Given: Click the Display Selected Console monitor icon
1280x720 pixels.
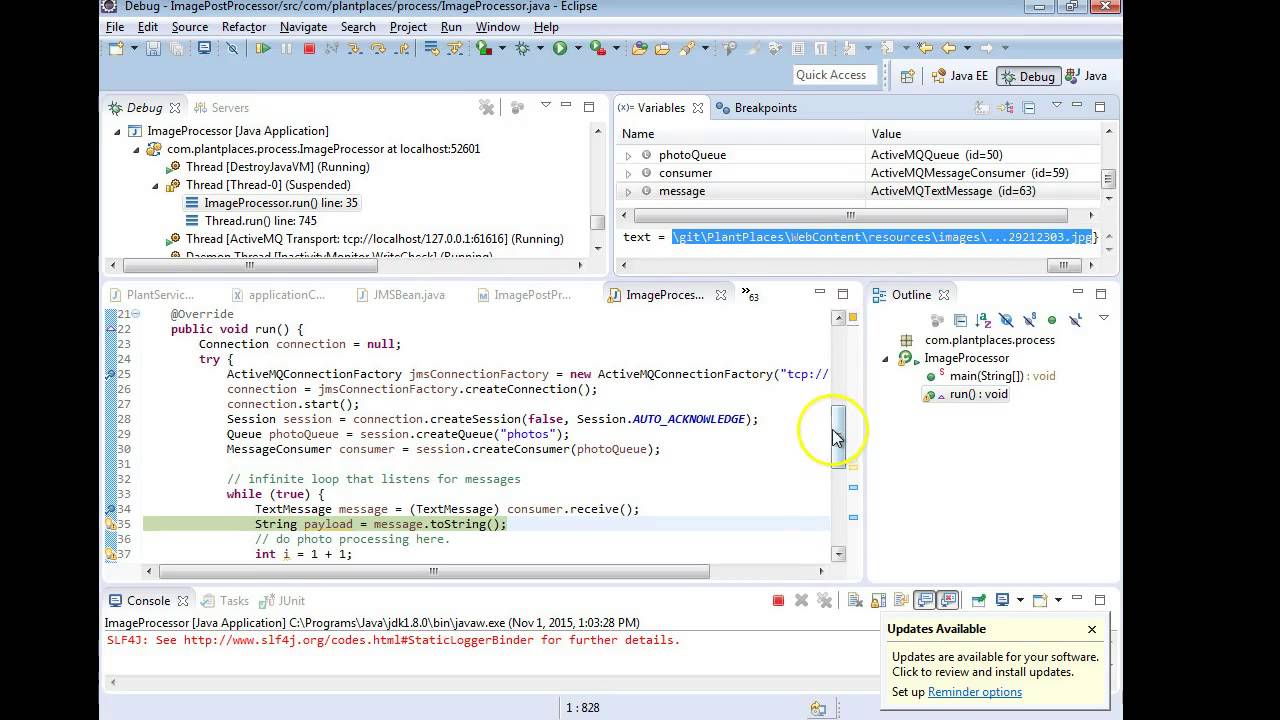Looking at the screenshot, I should tap(1002, 601).
